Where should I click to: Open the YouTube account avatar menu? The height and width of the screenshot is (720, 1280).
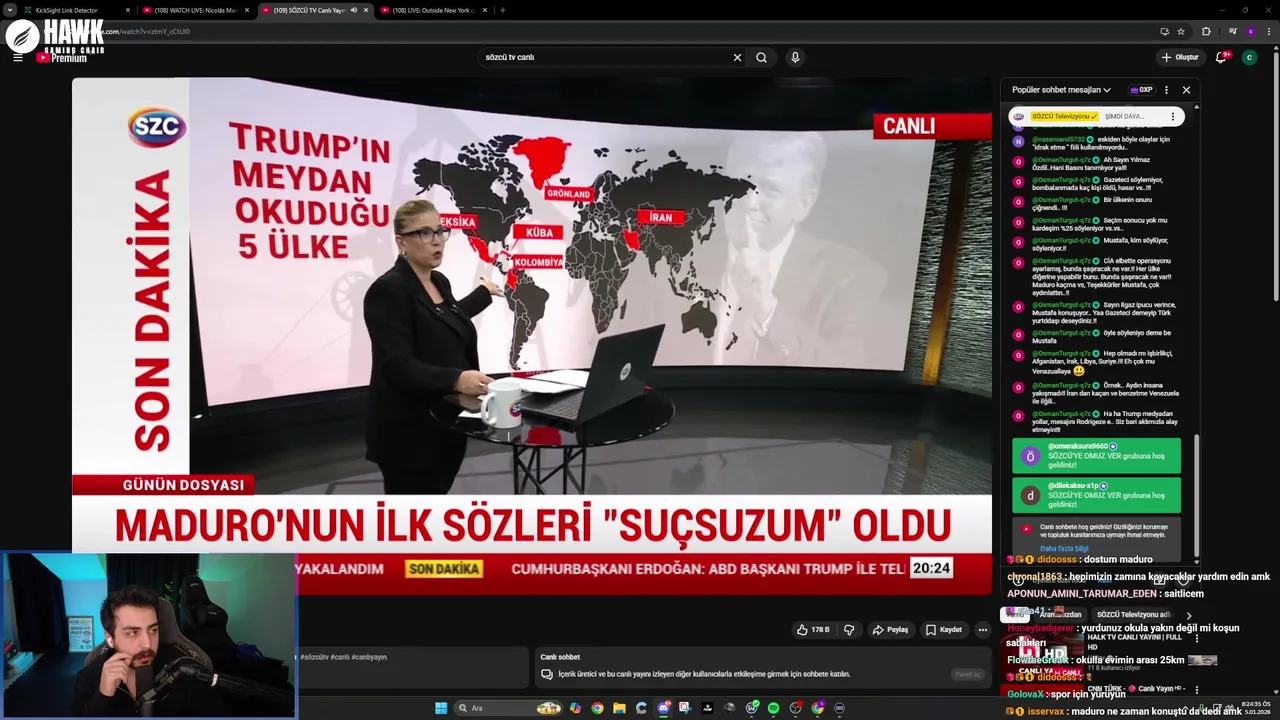tap(1249, 57)
